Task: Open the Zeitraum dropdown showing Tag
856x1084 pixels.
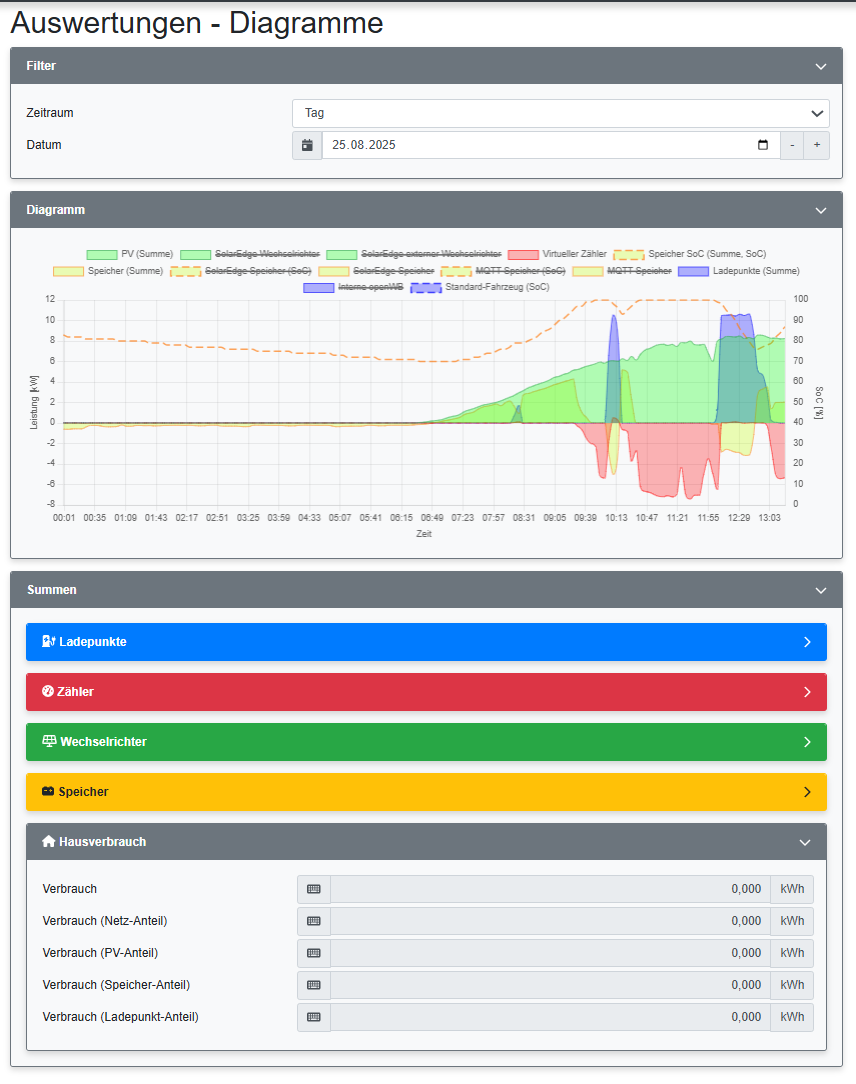Action: (561, 113)
